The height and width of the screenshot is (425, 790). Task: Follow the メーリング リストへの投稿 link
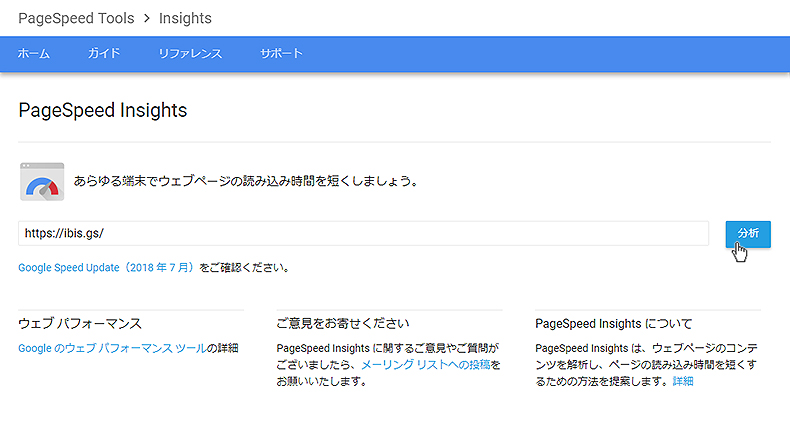click(426, 365)
